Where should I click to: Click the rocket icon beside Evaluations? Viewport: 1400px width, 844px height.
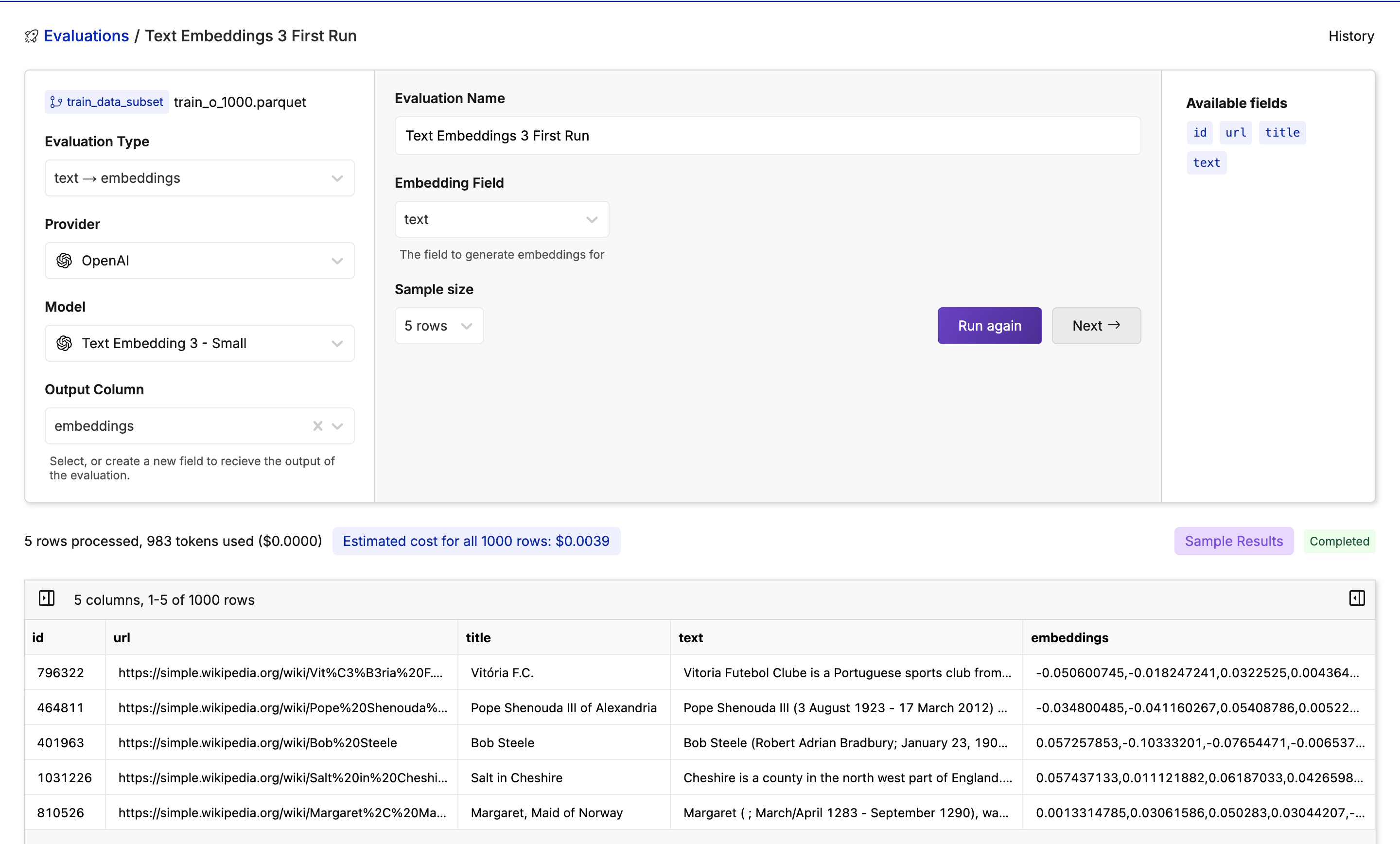[31, 36]
